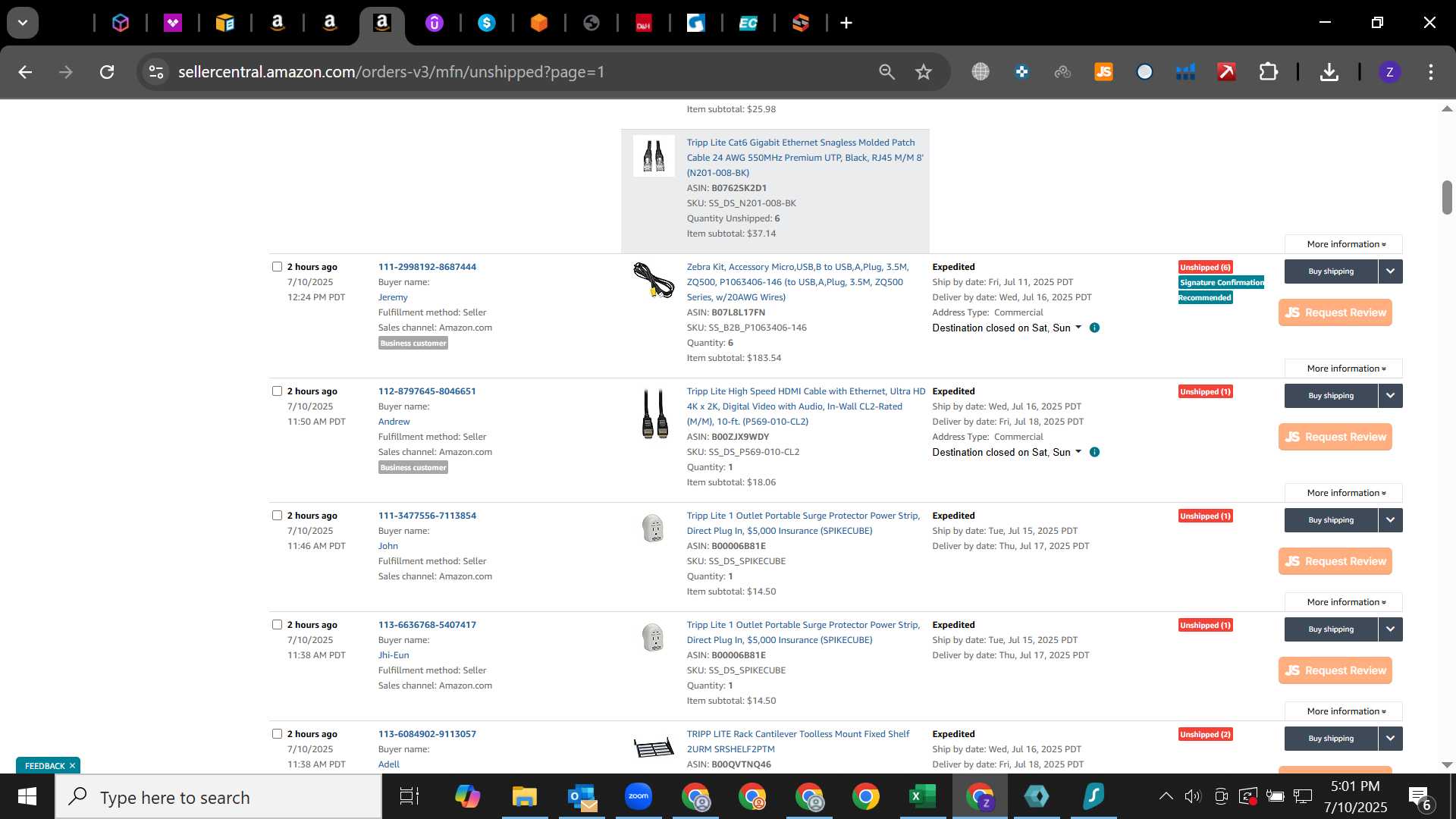Open Excel from the taskbar
Screen dimensions: 1456x819
click(x=922, y=796)
